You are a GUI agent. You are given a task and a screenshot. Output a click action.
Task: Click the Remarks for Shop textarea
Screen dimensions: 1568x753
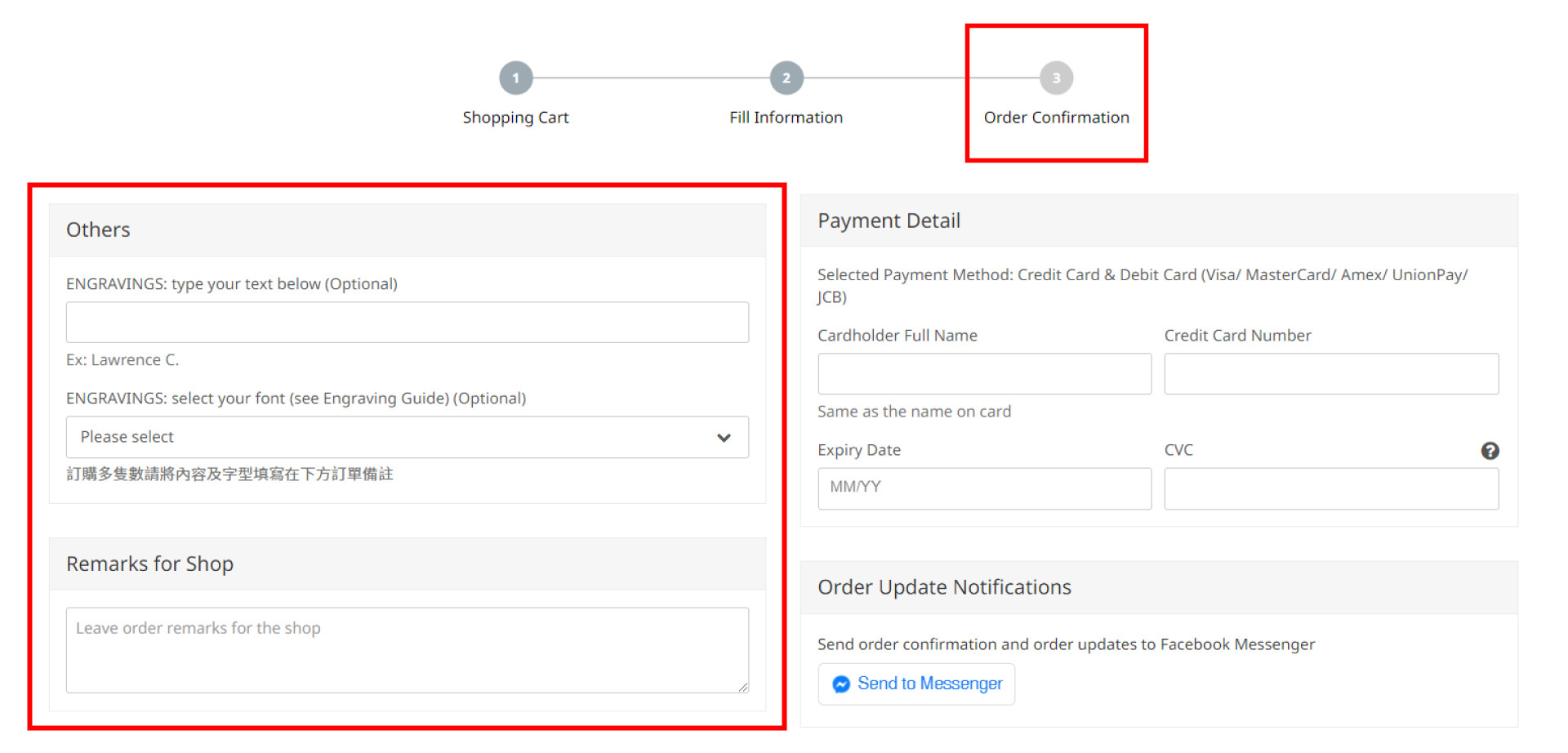point(408,650)
